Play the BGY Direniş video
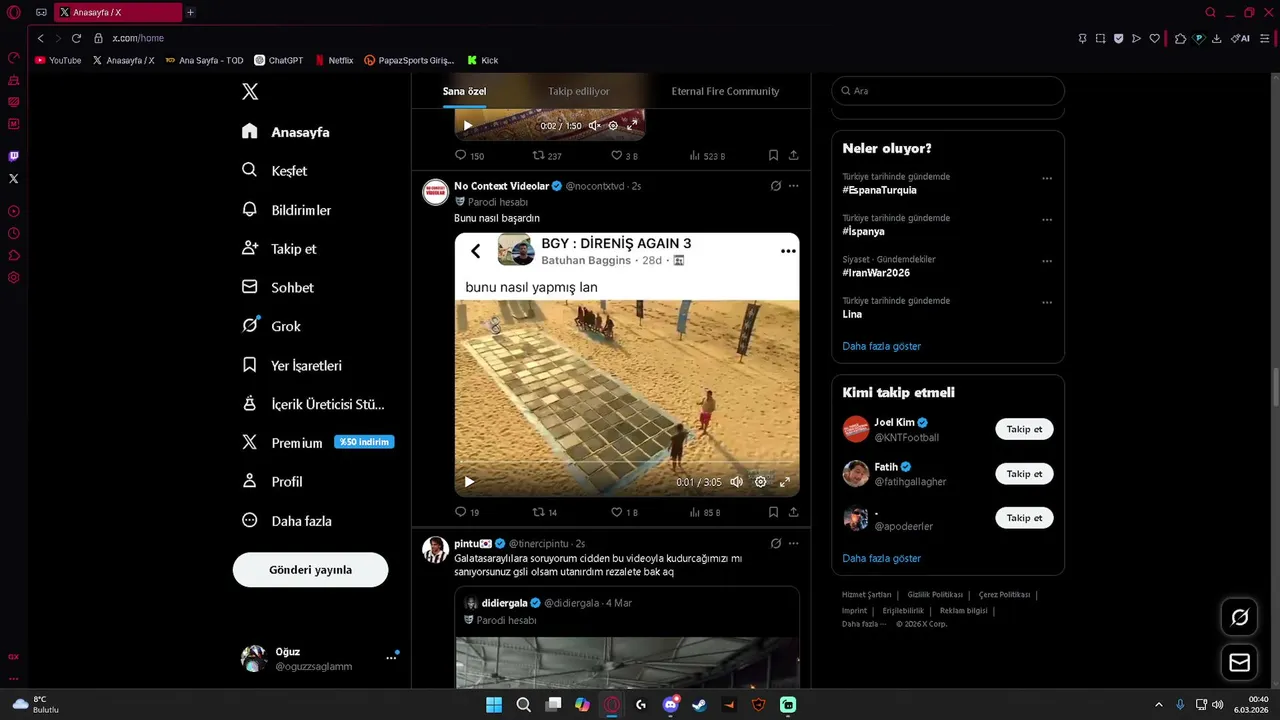 (469, 482)
